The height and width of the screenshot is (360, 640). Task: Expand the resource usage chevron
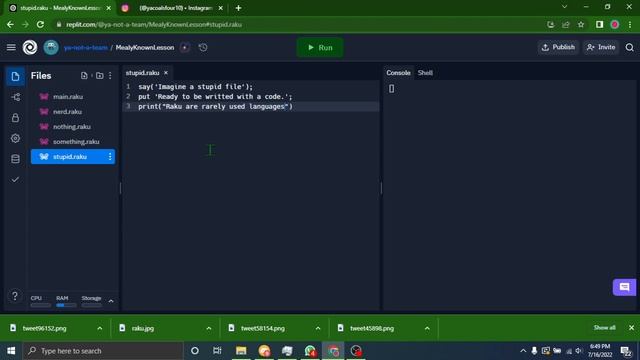tap(111, 301)
